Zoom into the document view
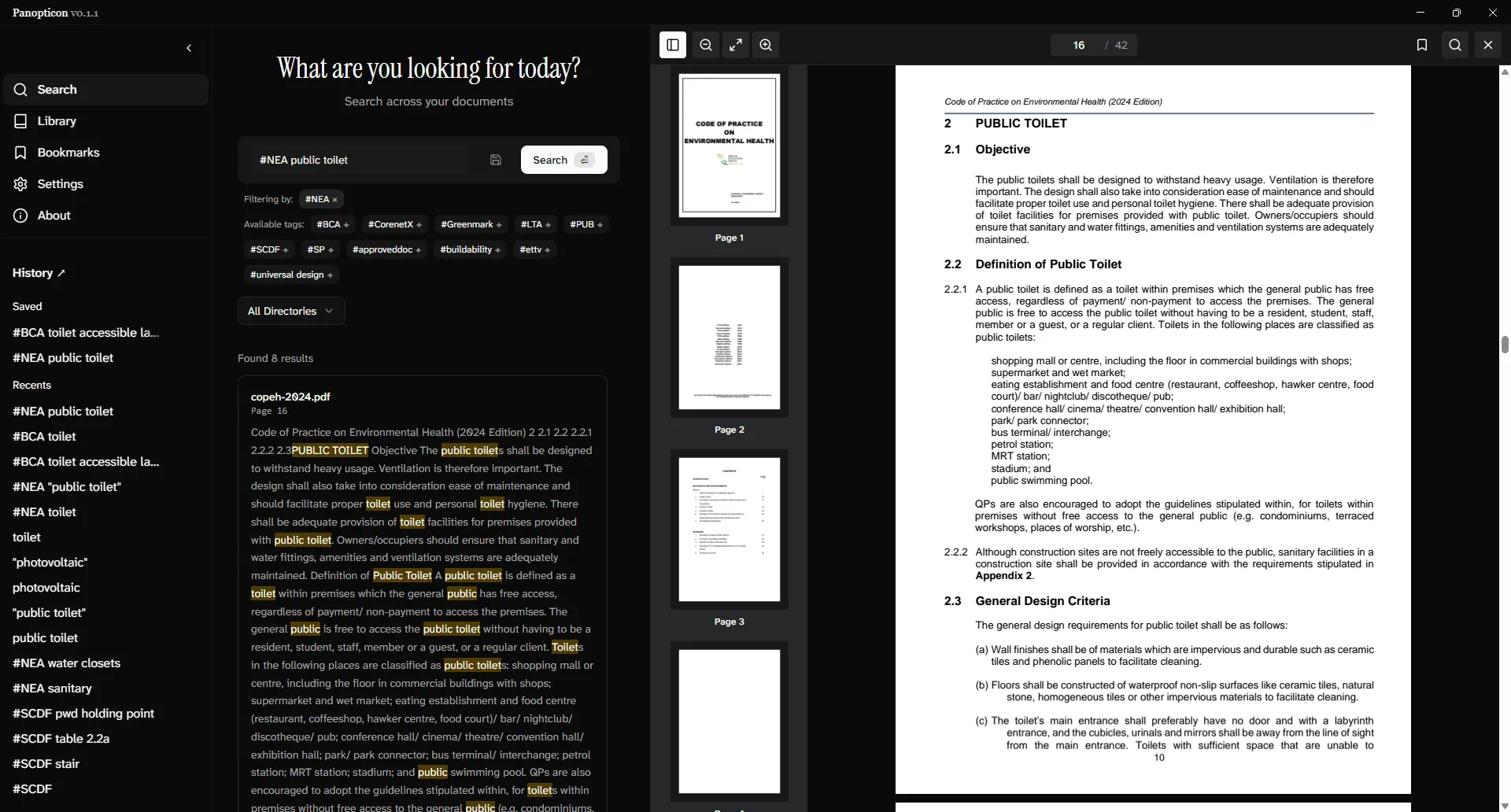The height and width of the screenshot is (812, 1511). pyautogui.click(x=766, y=45)
